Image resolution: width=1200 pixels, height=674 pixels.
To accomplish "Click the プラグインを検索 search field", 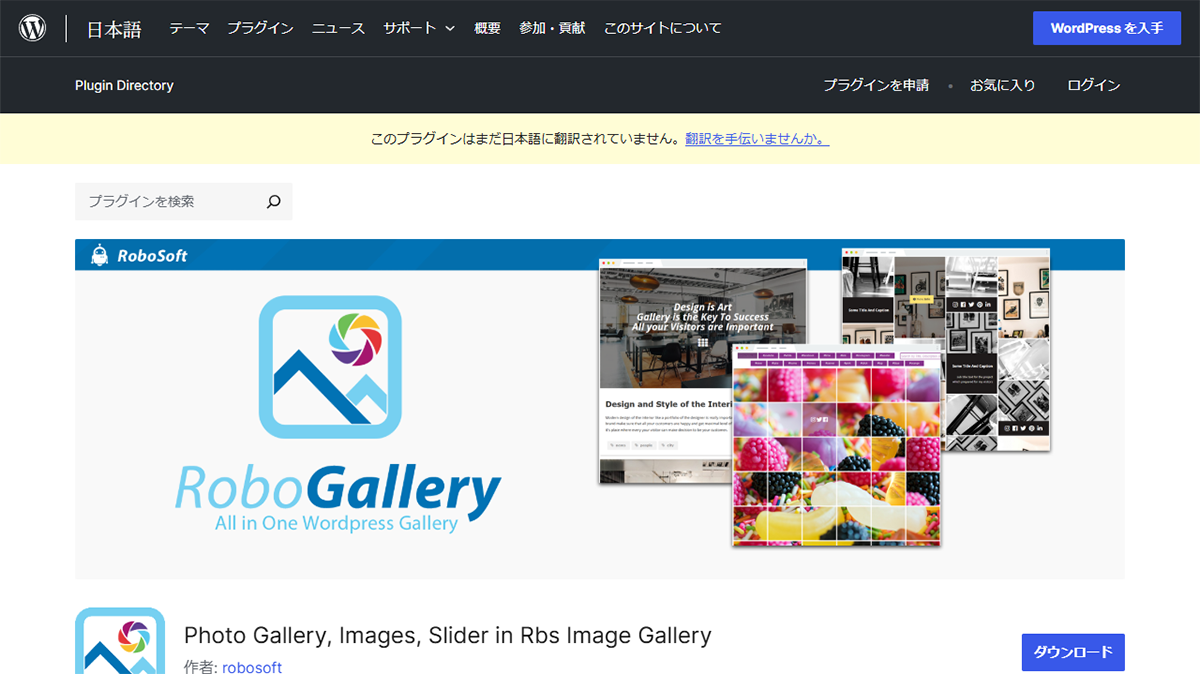I will [x=160, y=201].
